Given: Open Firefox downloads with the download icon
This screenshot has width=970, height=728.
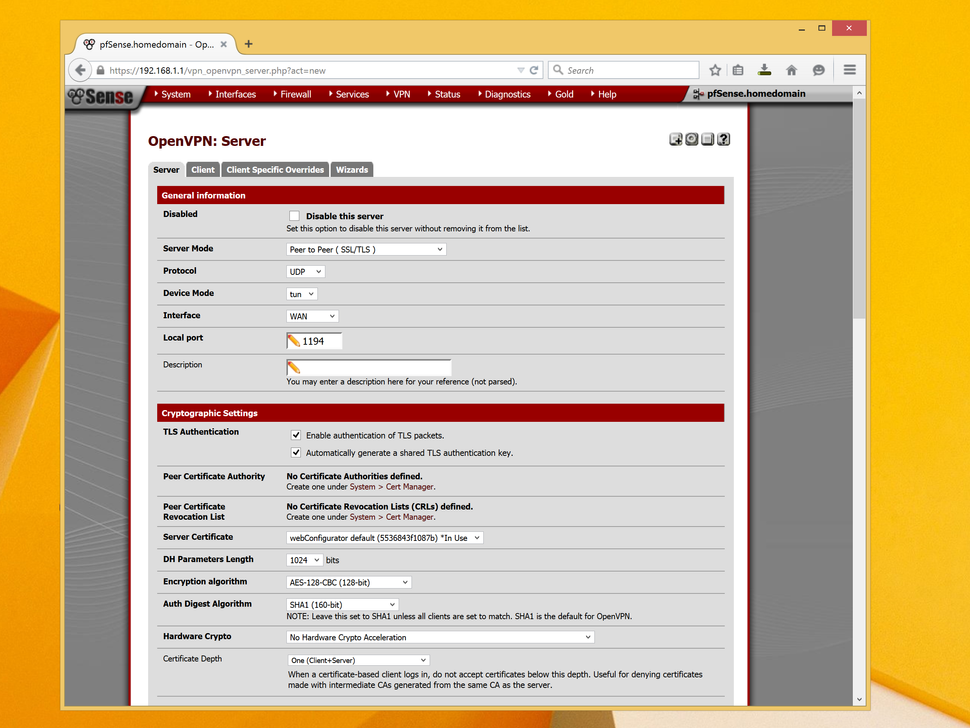Looking at the screenshot, I should point(764,70).
